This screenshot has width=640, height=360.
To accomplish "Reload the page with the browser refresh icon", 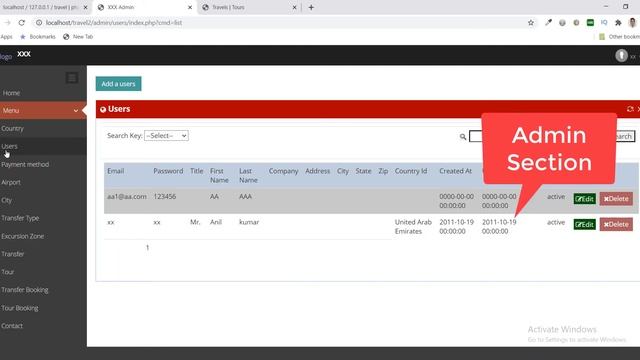I will (x=22, y=23).
